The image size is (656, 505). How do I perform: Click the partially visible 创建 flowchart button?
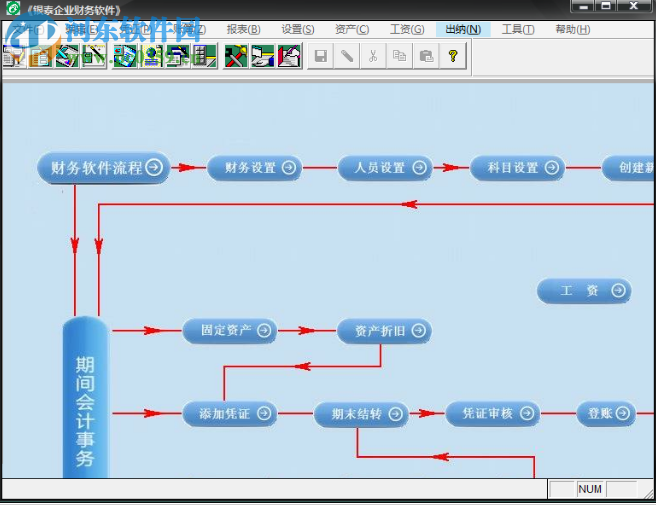628,168
